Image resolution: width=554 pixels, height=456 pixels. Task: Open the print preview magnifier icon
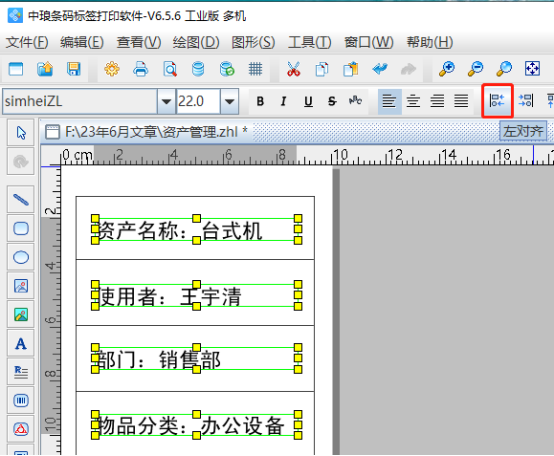(170, 69)
